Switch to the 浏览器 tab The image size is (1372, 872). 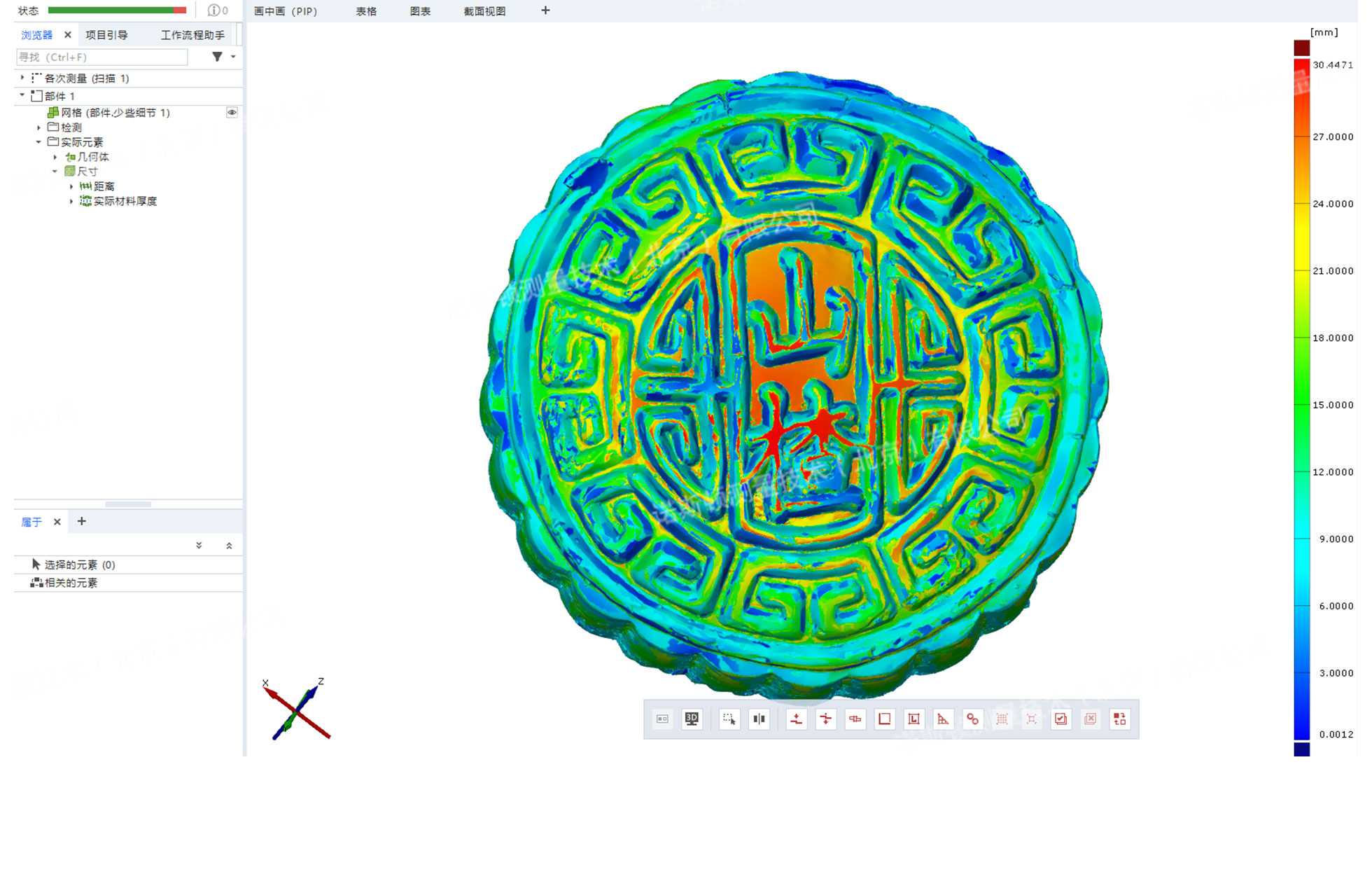[x=36, y=34]
